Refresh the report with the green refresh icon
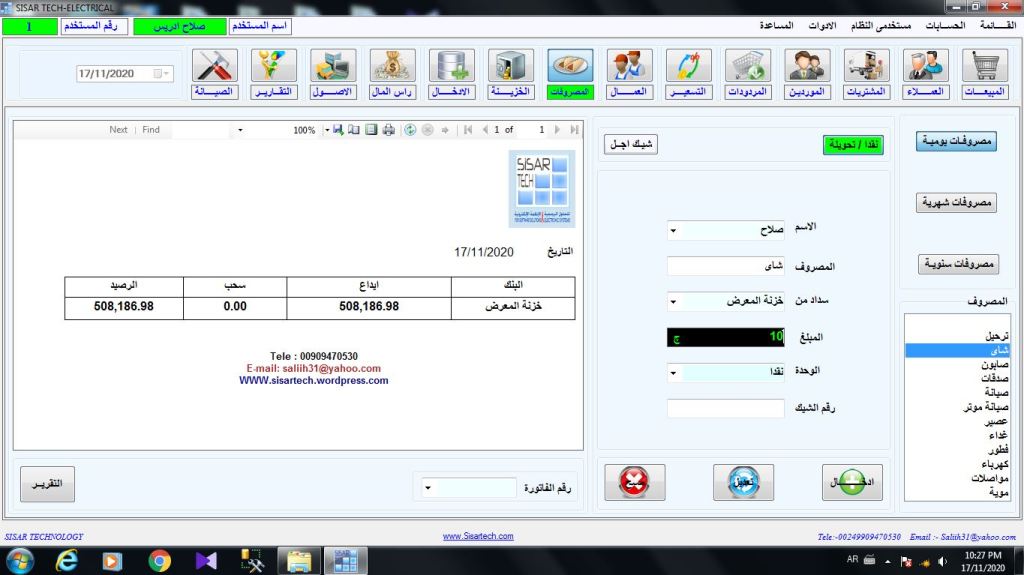 point(410,130)
